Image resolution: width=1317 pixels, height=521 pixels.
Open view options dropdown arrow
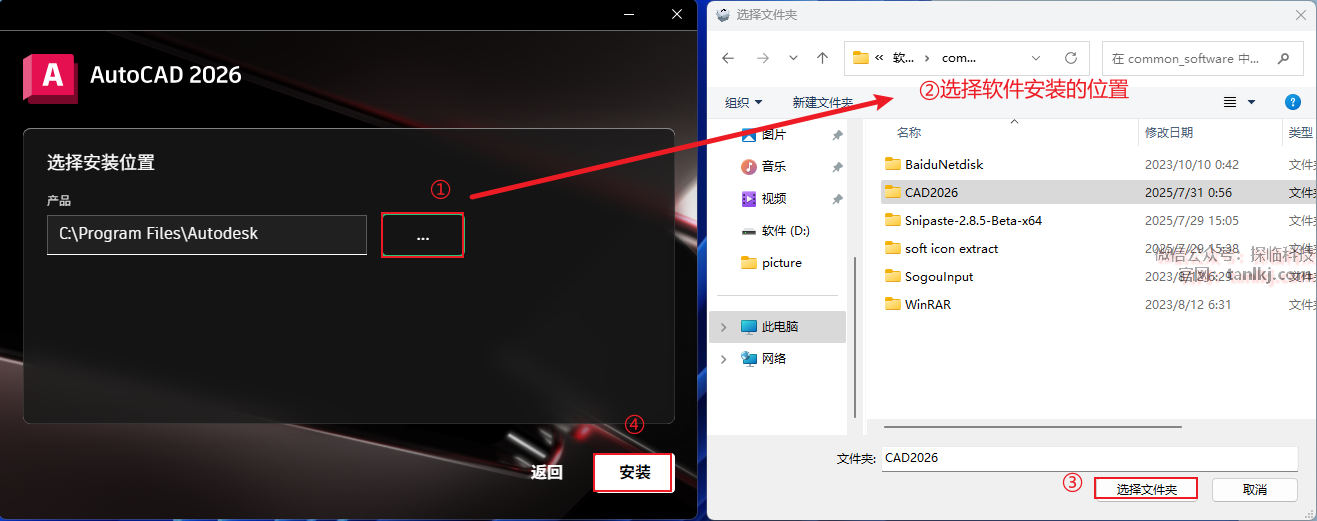(1251, 102)
